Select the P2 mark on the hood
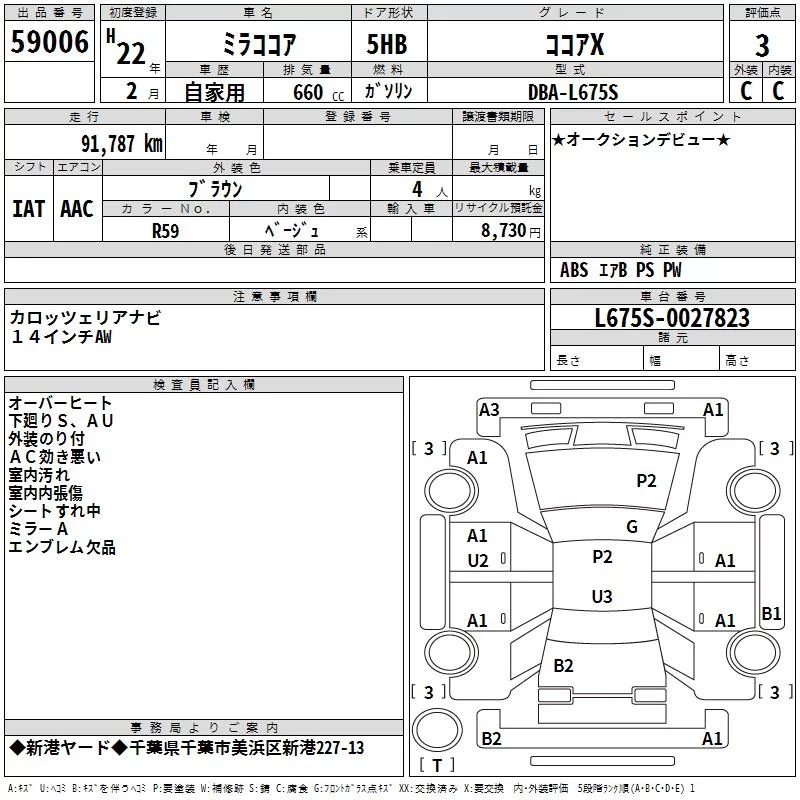The image size is (800, 800). pyautogui.click(x=646, y=481)
